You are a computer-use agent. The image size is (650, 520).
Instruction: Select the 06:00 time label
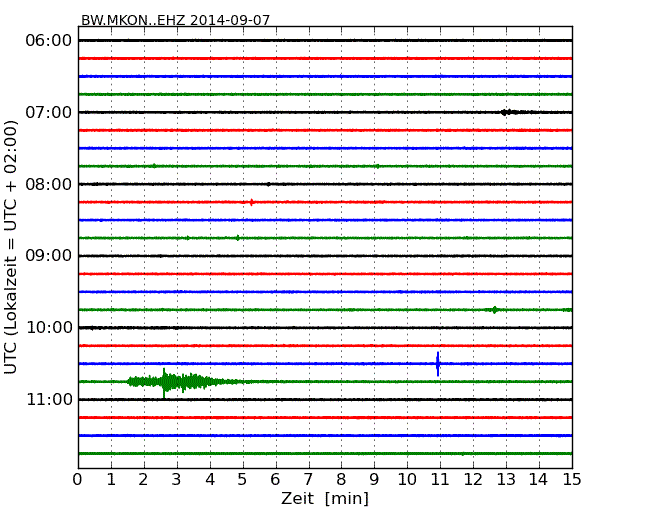[x=49, y=41]
